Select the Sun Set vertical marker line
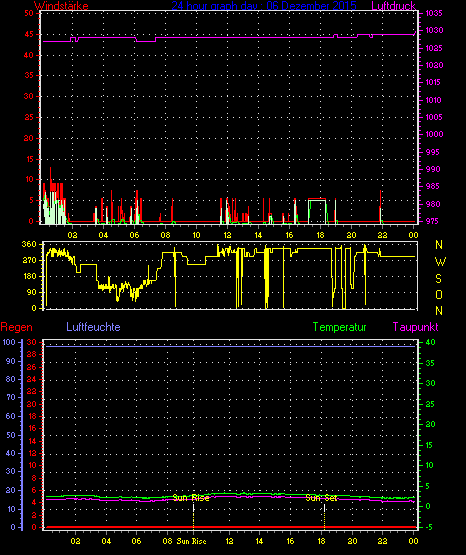The height and width of the screenshot is (555, 466). pyautogui.click(x=324, y=516)
